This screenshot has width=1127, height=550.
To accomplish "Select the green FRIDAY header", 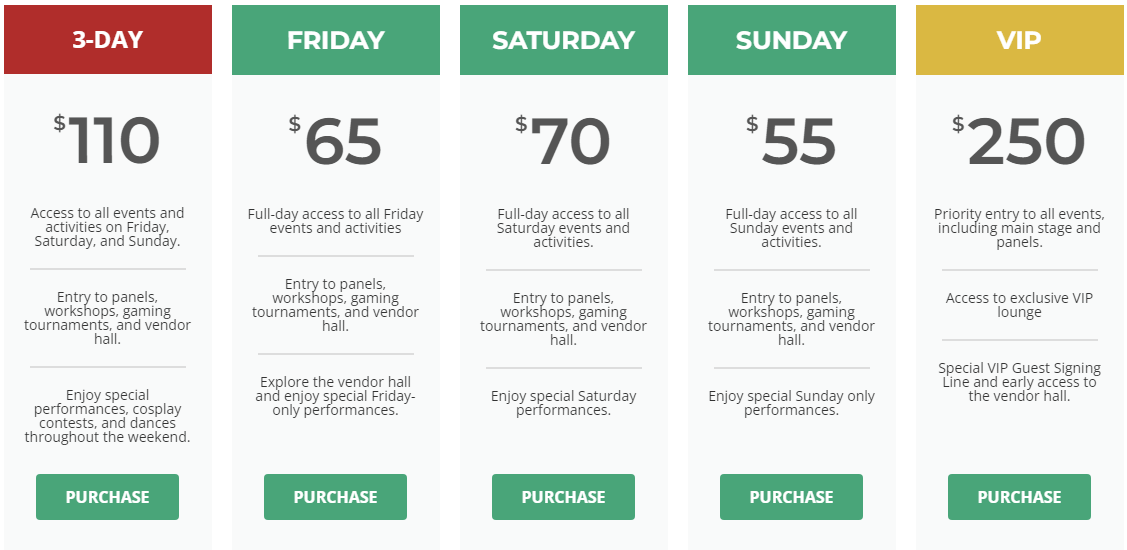I will pyautogui.click(x=336, y=40).
